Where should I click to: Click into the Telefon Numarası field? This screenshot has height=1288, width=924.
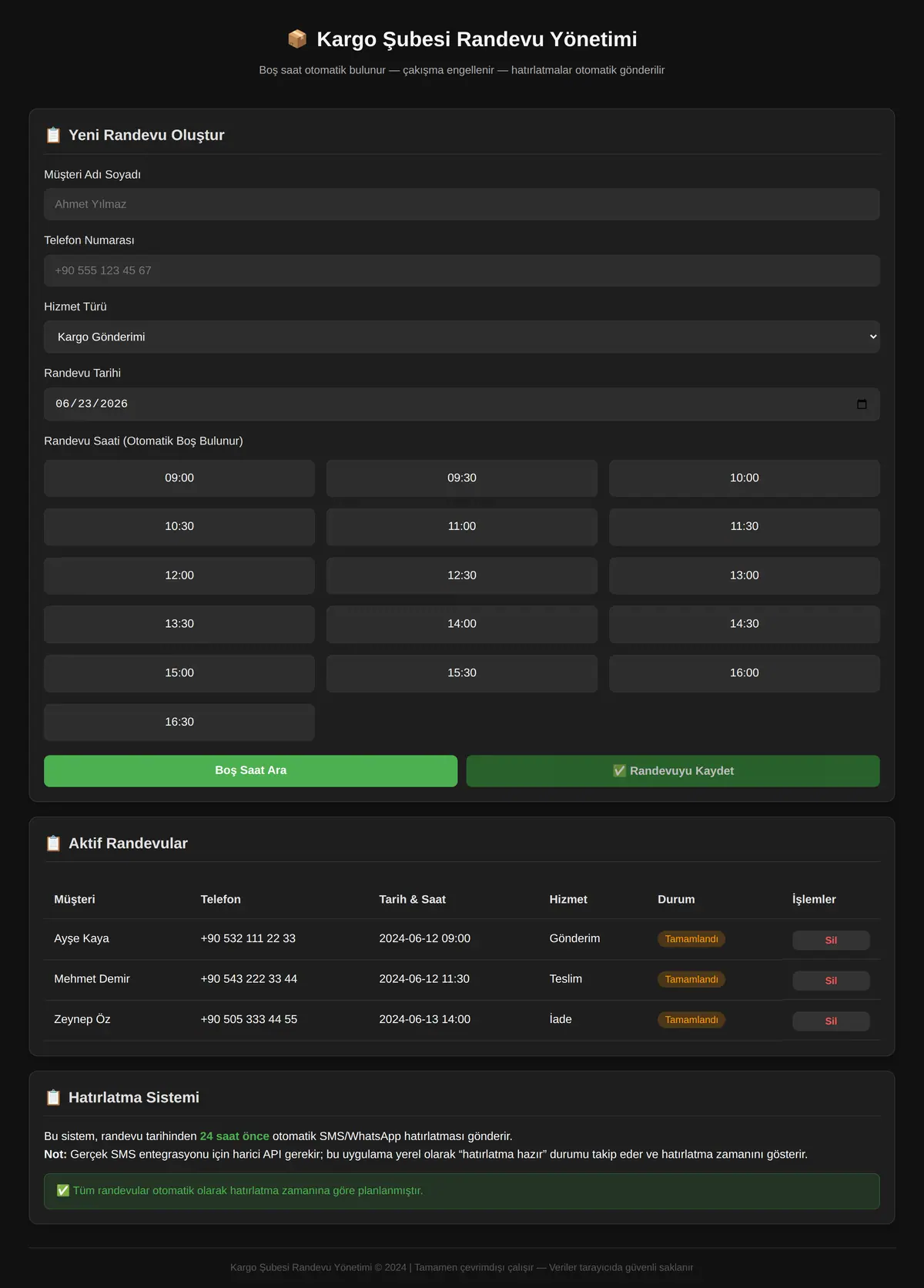[462, 270]
